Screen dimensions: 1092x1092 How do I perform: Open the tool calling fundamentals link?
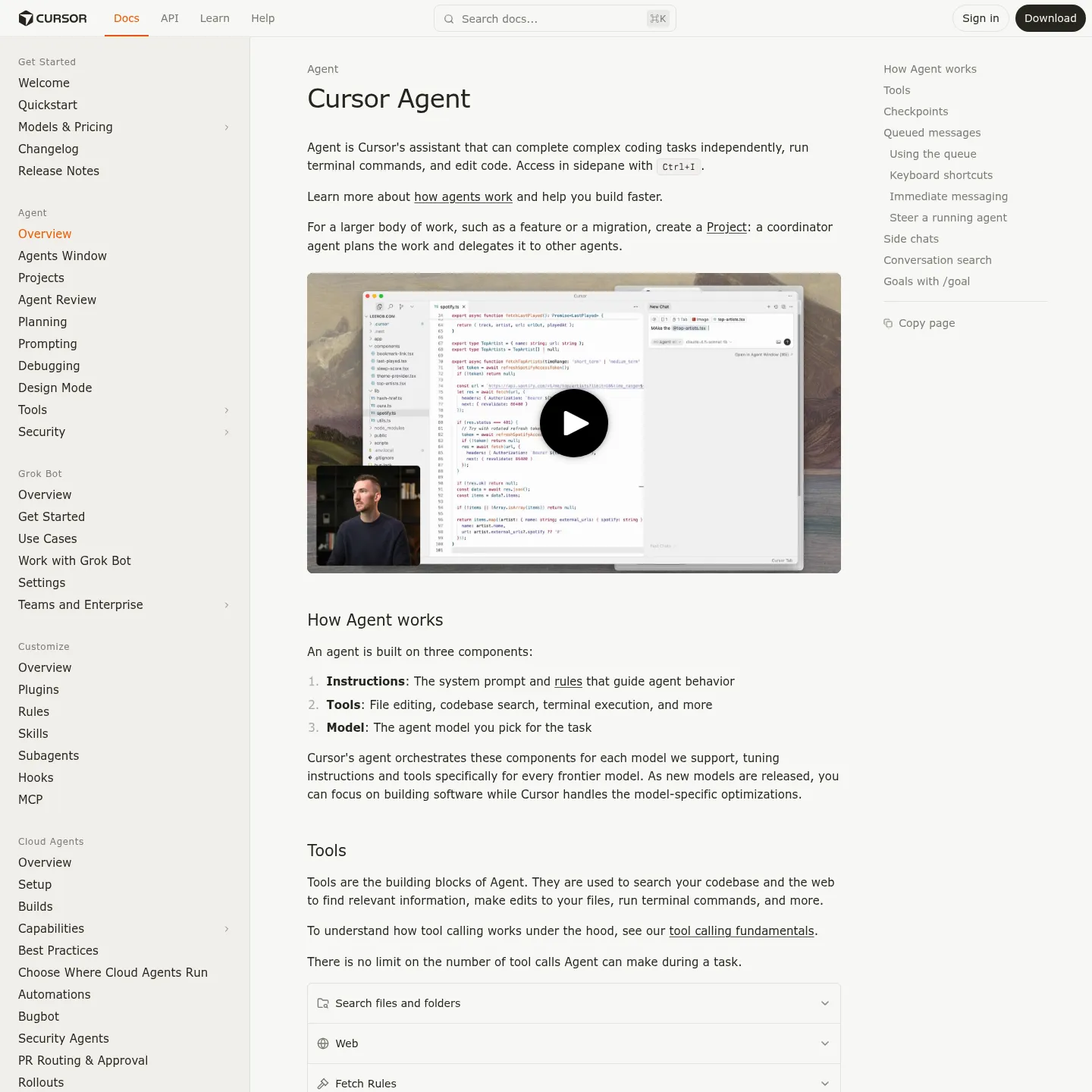tap(742, 931)
